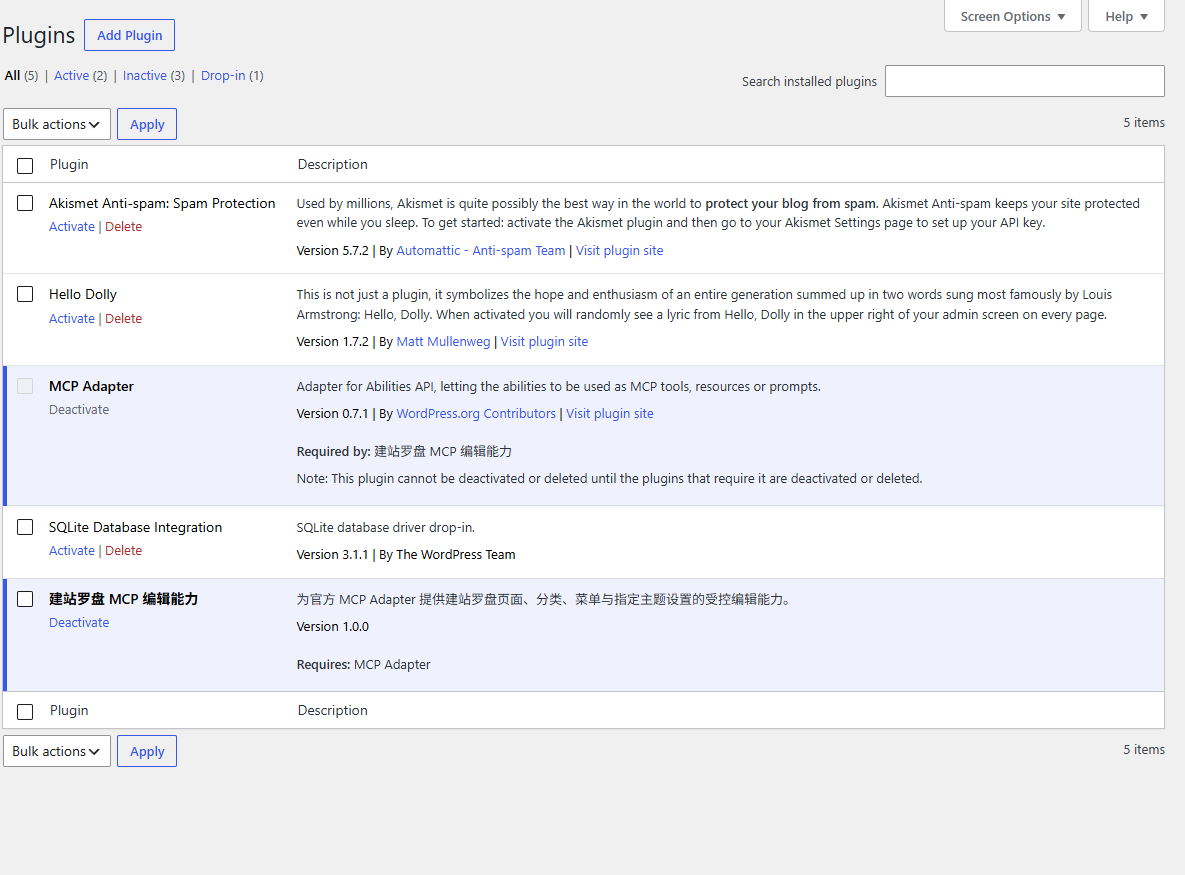1185x875 pixels.
Task: Tick the select-all checkbox in the table footer
Action: point(25,712)
